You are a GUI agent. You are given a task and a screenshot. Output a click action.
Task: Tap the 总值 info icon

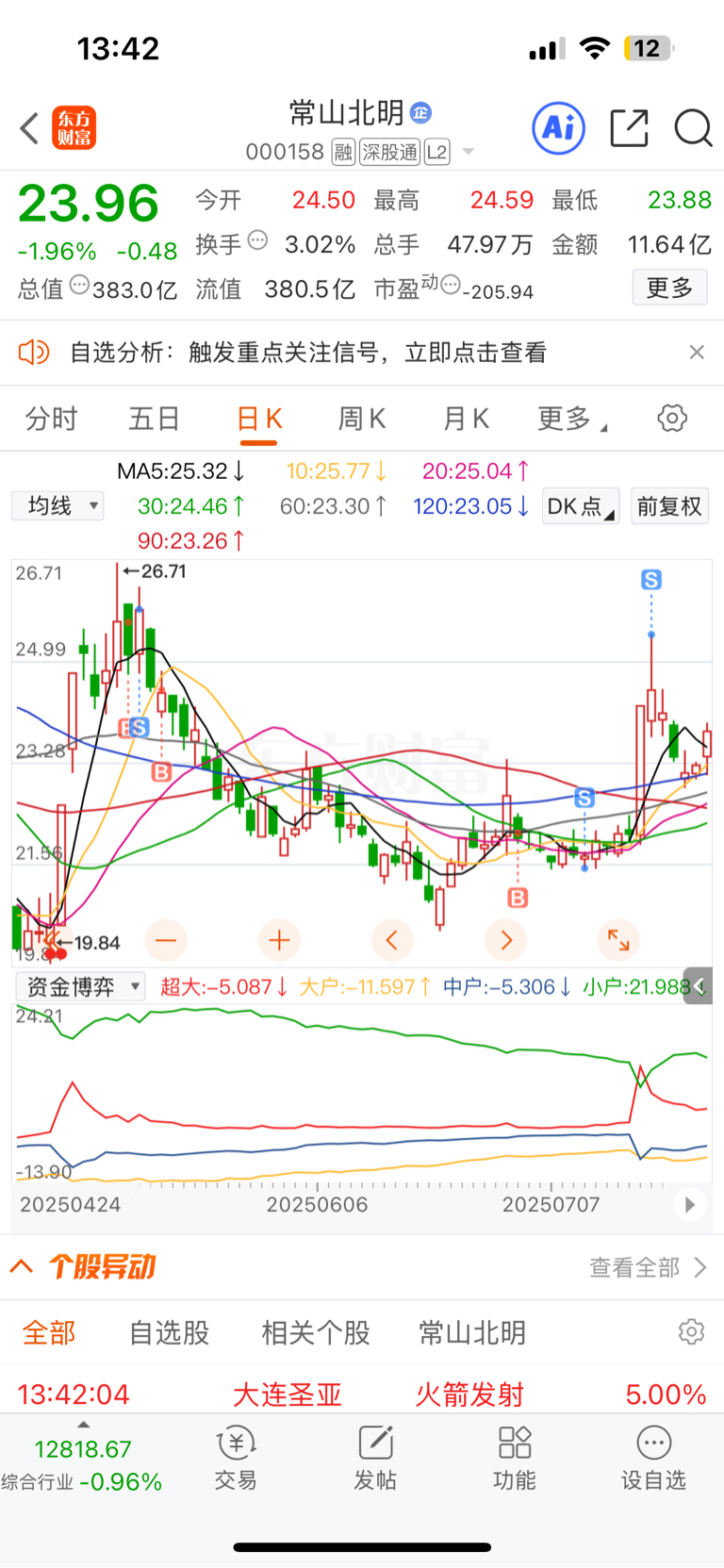tap(80, 284)
